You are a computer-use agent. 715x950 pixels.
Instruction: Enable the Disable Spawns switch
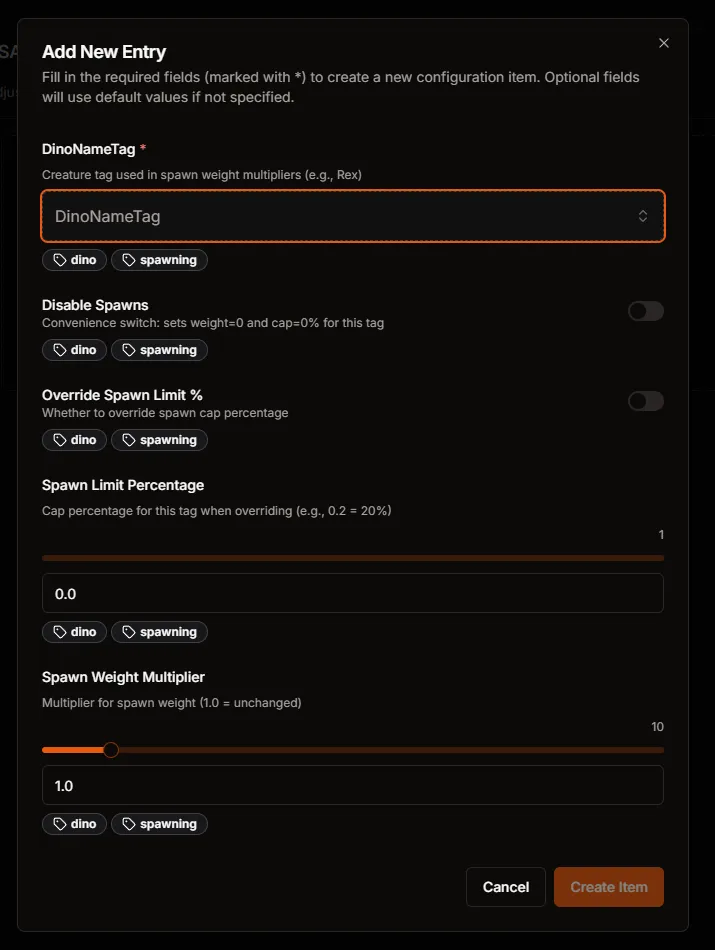(645, 311)
